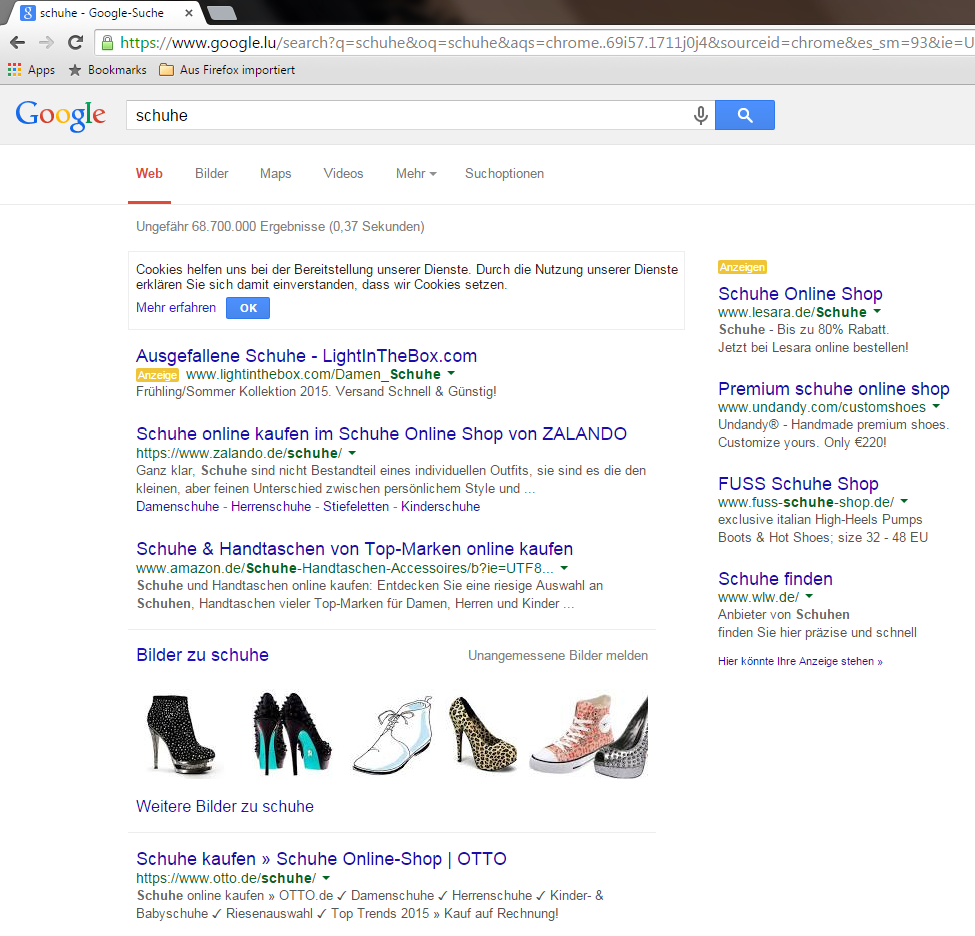Image resolution: width=975 pixels, height=936 pixels.
Task: Open Suchoptionen search tools
Action: [x=504, y=174]
